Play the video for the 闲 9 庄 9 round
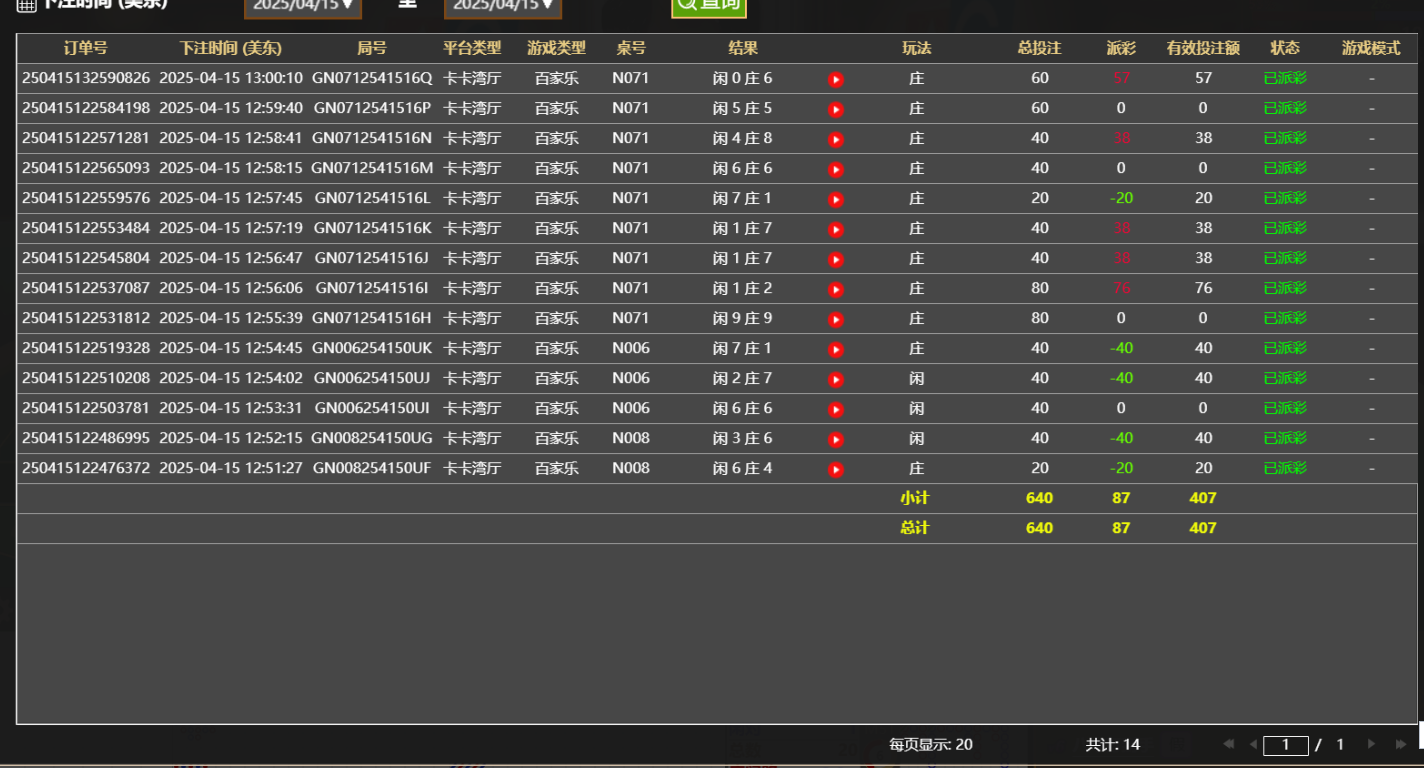 click(836, 318)
